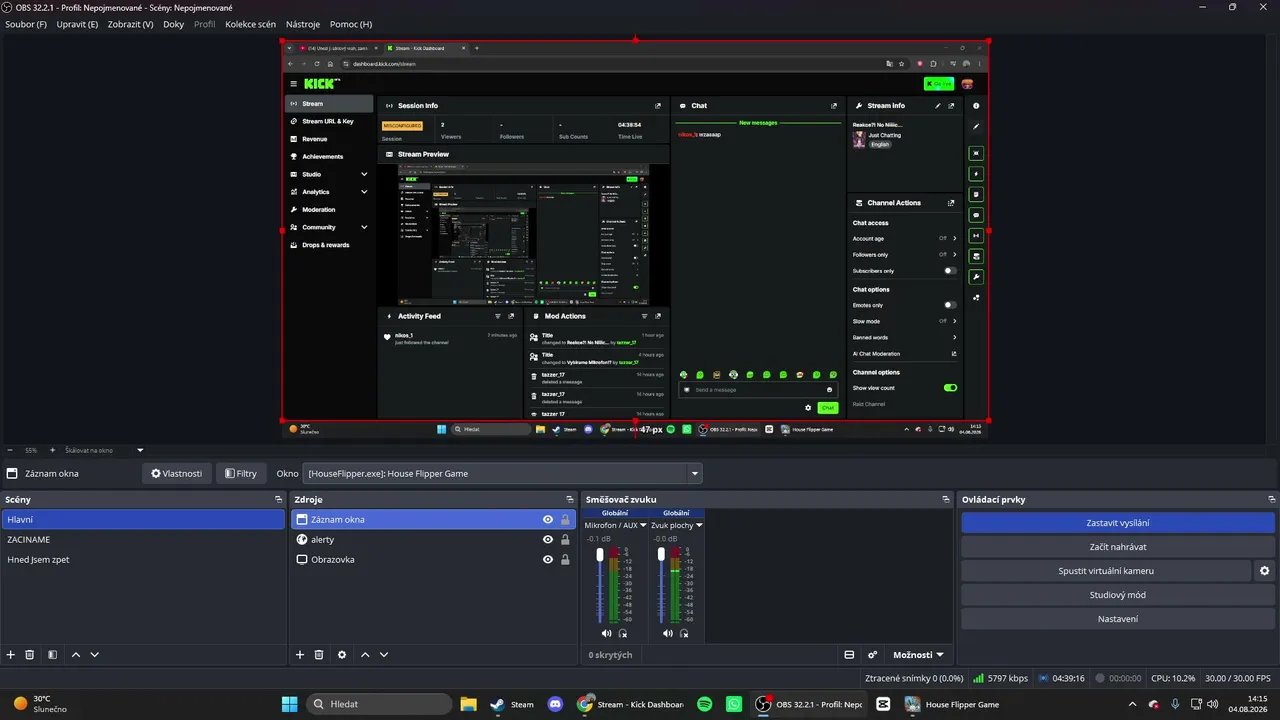Screen dimensions: 1280x720
Task: Hide the Záznam okna source
Action: tap(548, 520)
